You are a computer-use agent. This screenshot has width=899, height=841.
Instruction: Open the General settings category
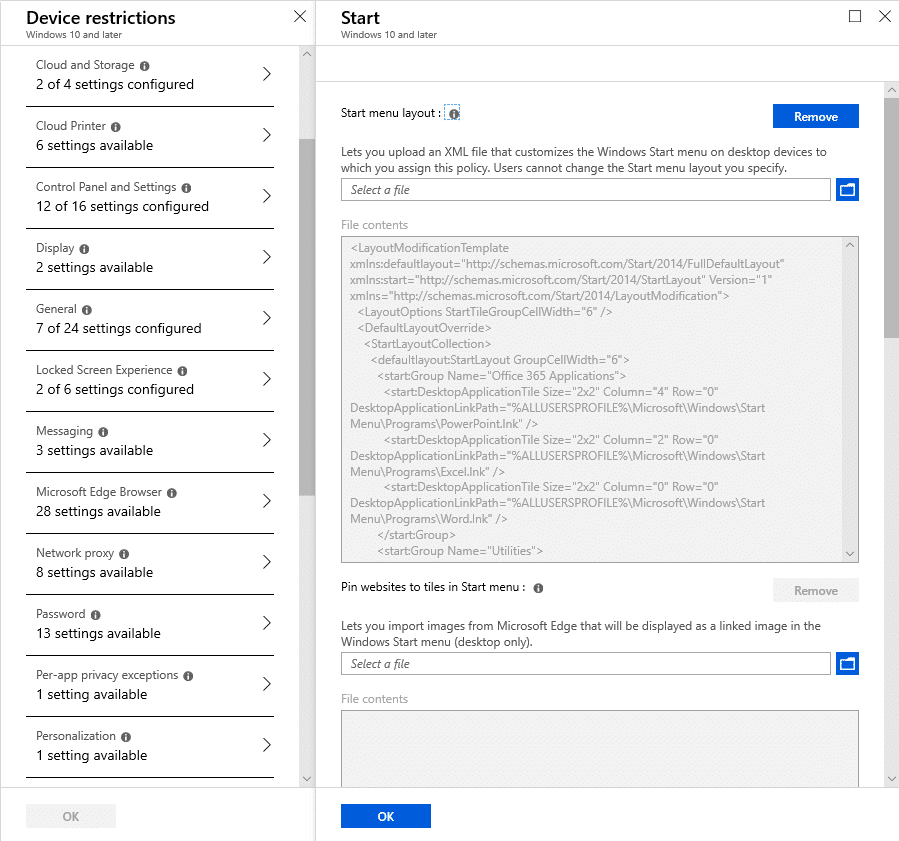(150, 319)
